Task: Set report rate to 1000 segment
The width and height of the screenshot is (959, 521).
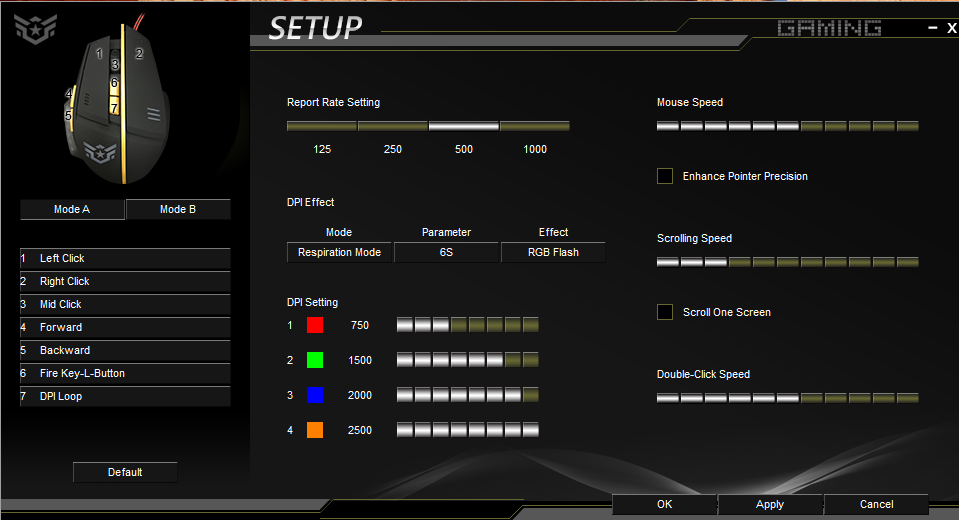Action: click(535, 126)
